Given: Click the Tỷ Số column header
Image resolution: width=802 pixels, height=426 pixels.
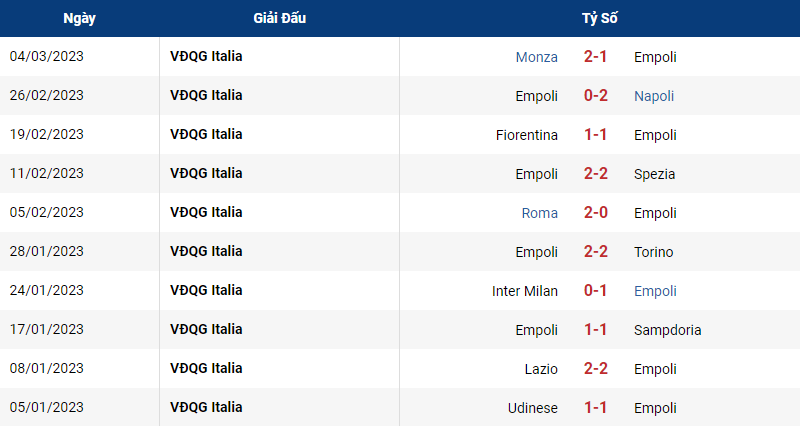Looking at the screenshot, I should pos(599,18).
